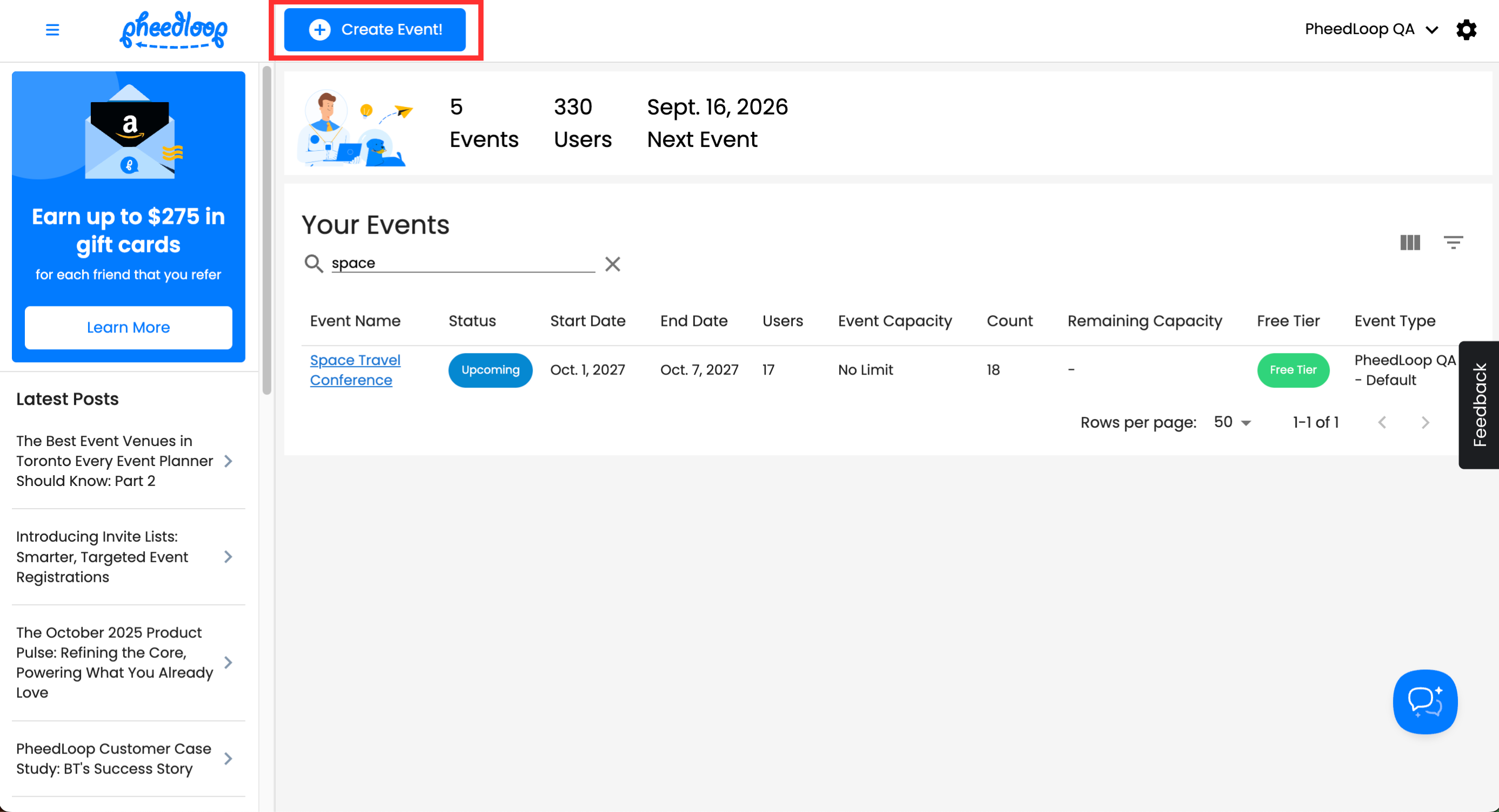Expand the Invite Lists post chevron
The image size is (1499, 812).
228,557
